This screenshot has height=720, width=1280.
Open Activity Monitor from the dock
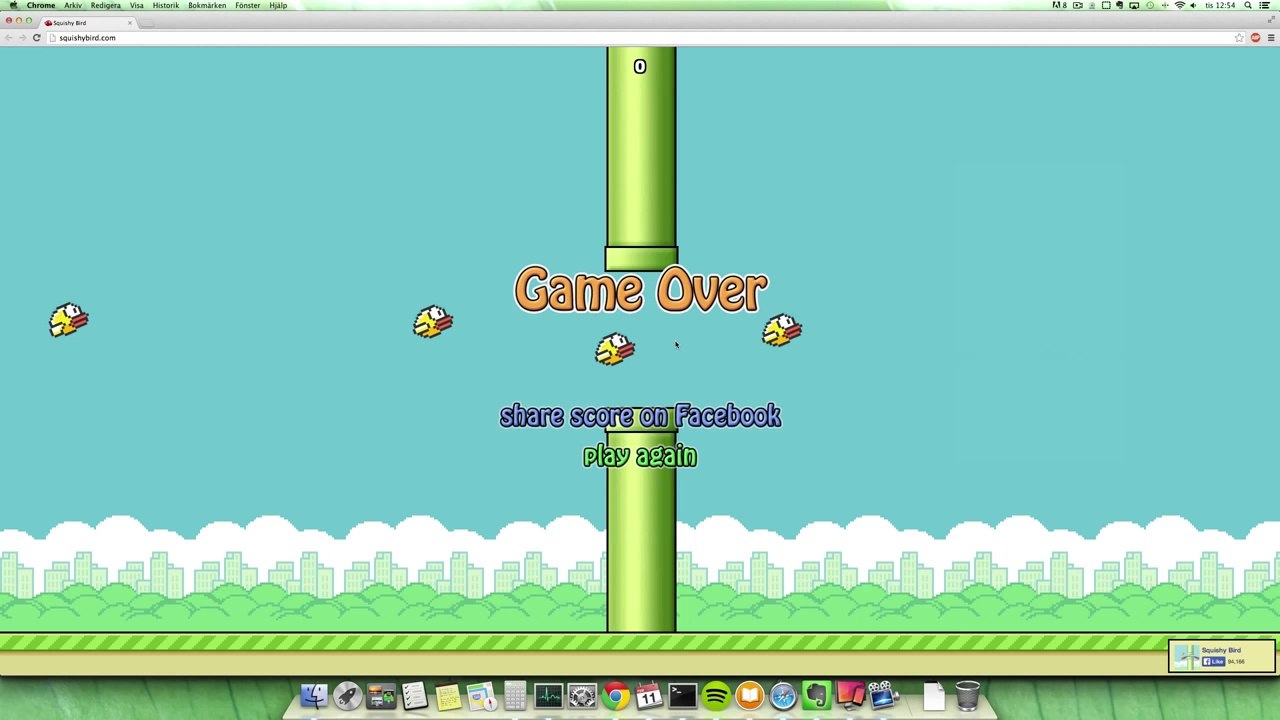[548, 695]
